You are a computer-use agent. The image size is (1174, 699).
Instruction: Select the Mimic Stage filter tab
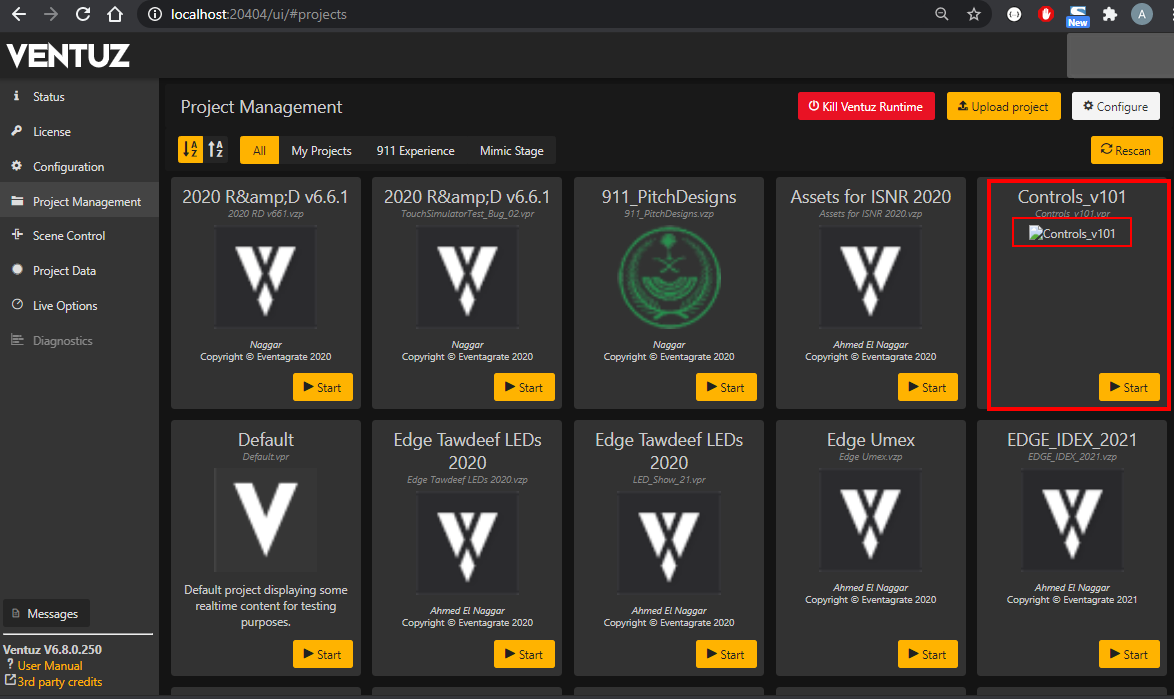coord(511,151)
